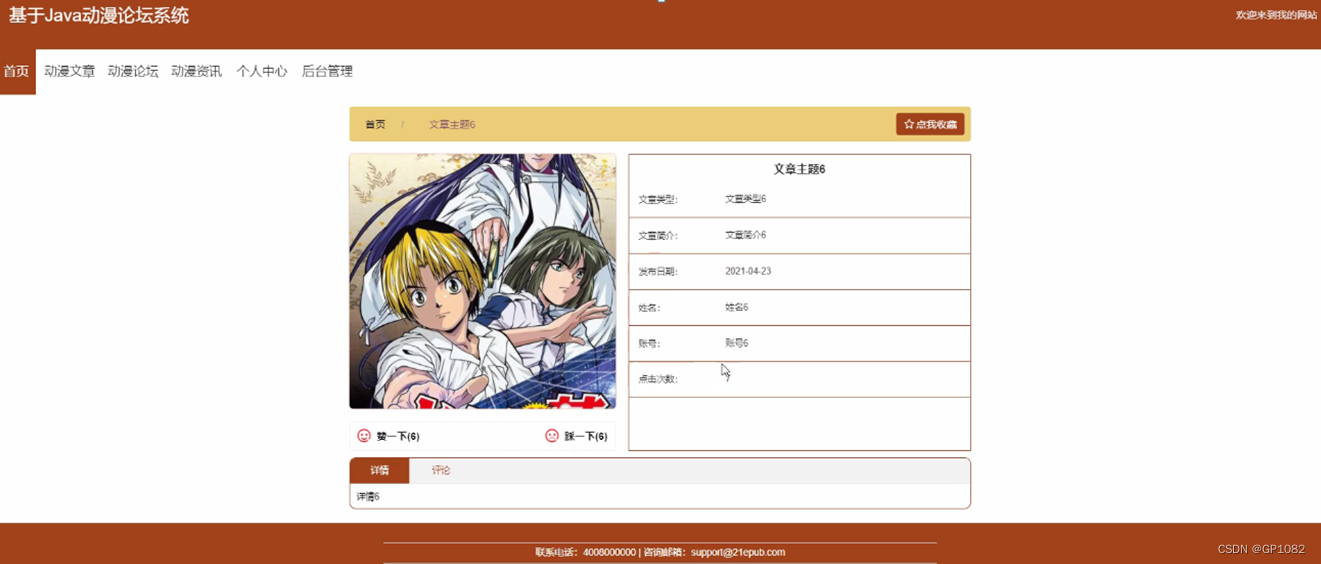Open the 动漫论坛 navigation item
The image size is (1321, 564).
point(133,72)
